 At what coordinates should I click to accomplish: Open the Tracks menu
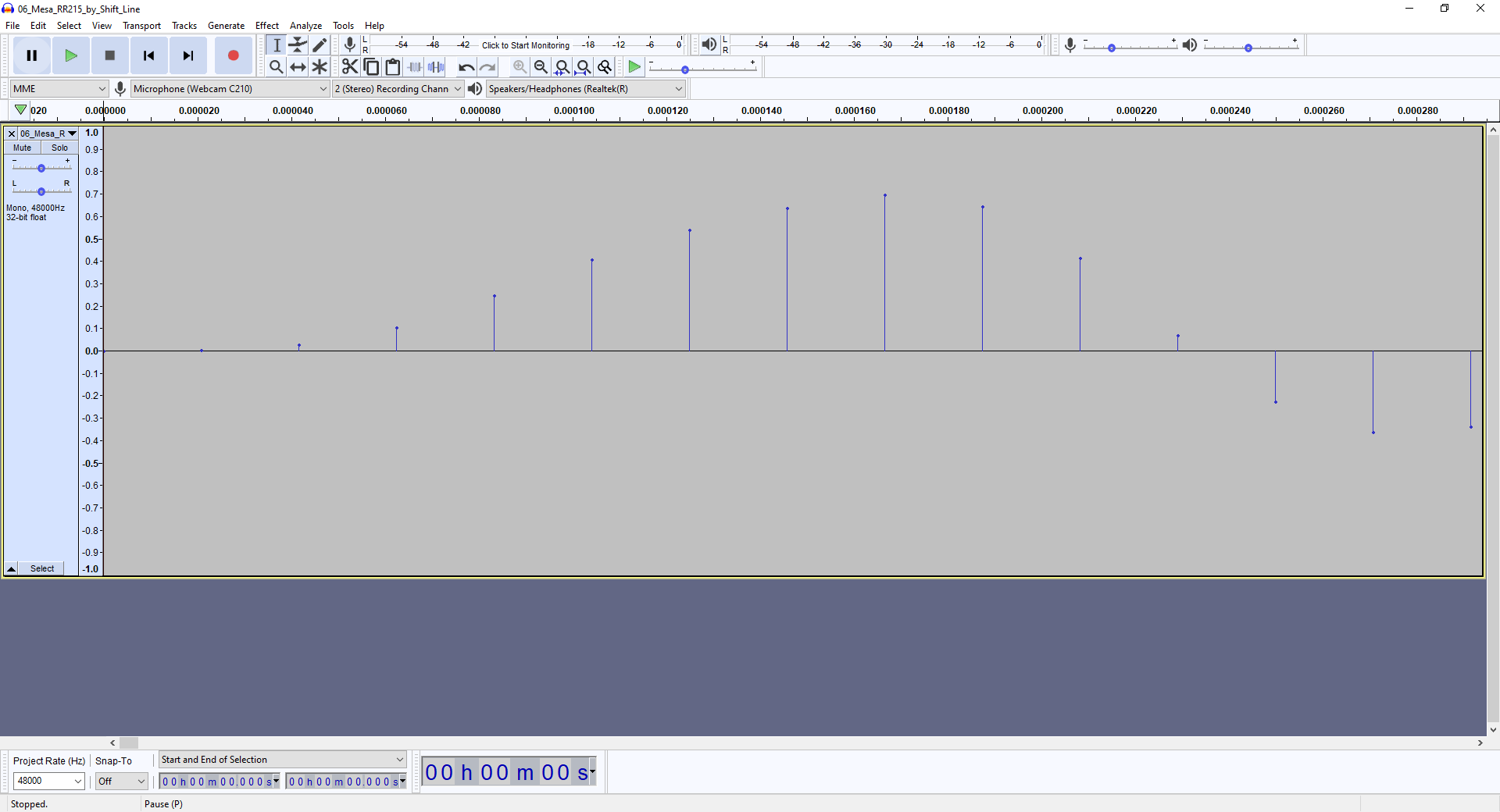tap(184, 26)
